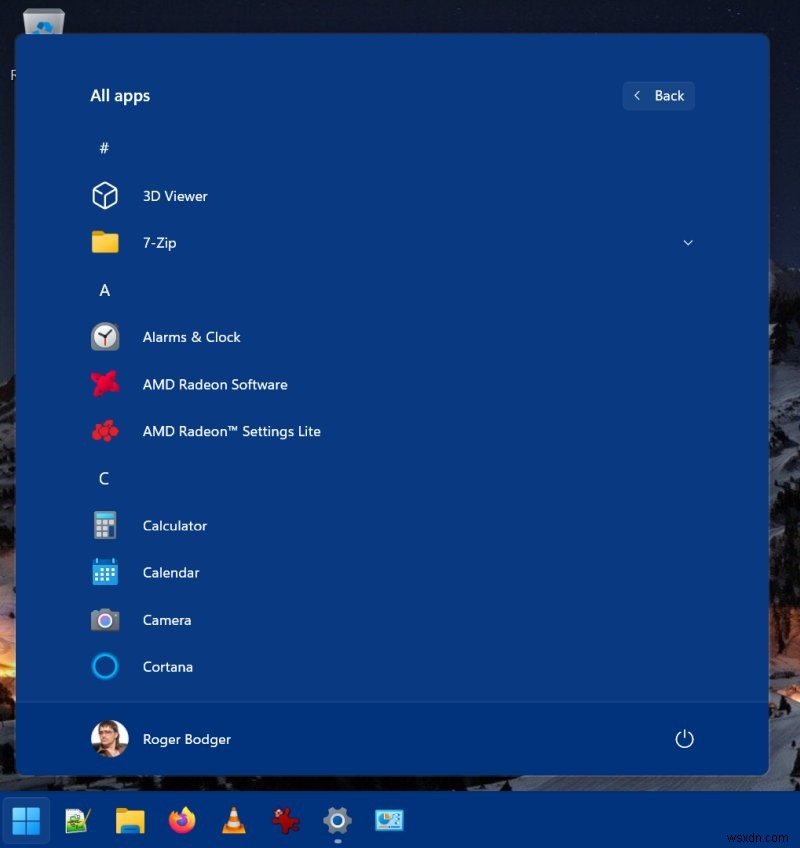Open the Start menu
This screenshot has width=800, height=848.
26,821
